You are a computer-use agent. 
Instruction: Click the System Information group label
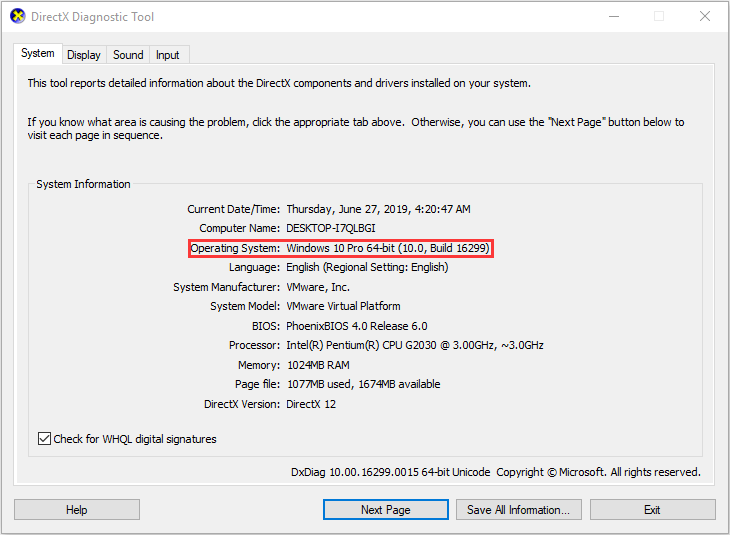coord(83,184)
